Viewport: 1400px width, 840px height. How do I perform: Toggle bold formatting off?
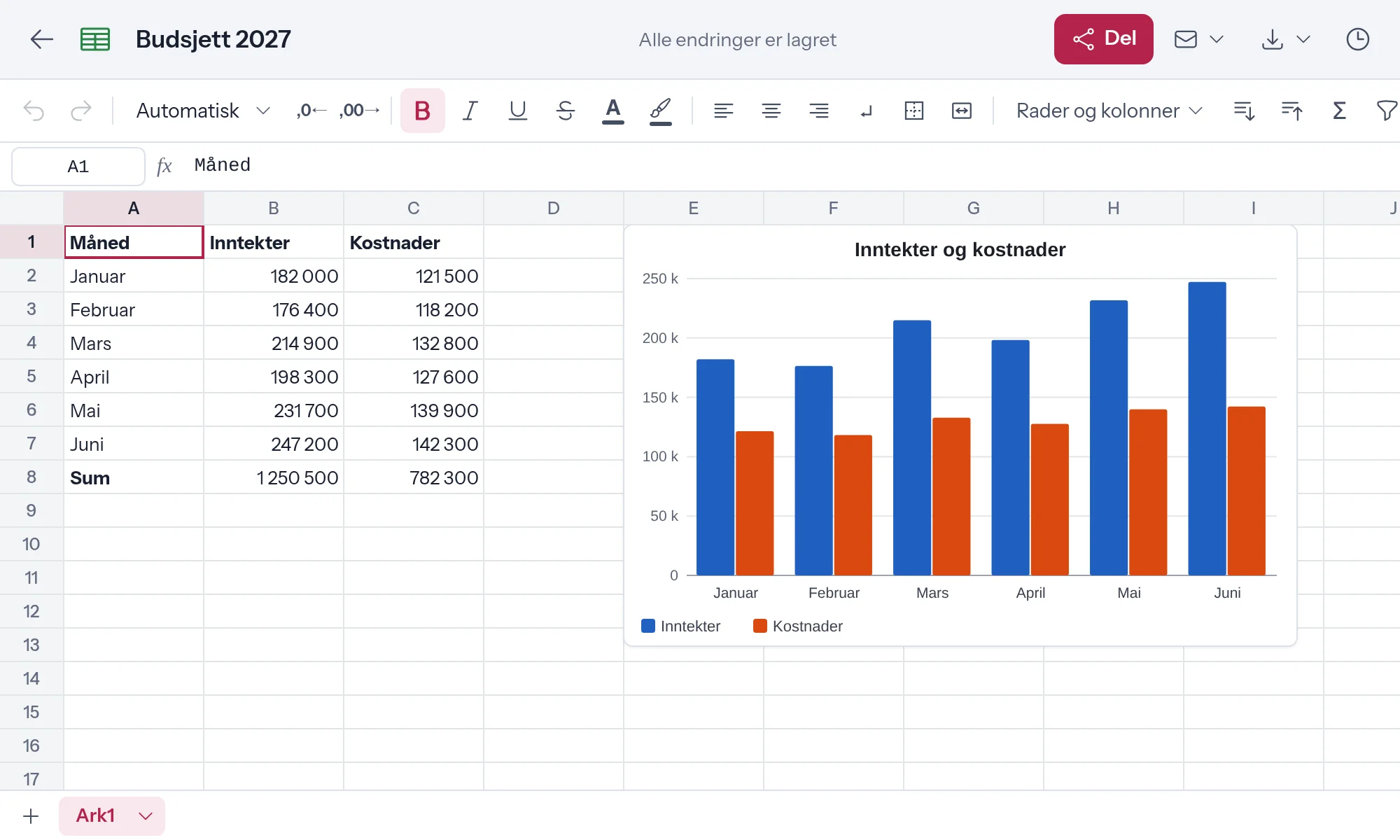pyautogui.click(x=423, y=111)
